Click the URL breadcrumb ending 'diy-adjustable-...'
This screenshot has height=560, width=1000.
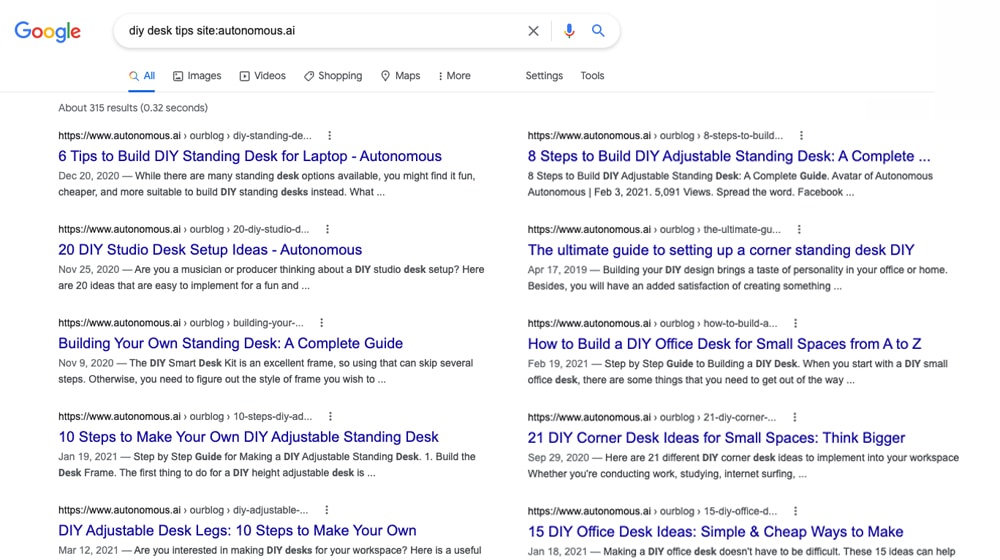tap(183, 510)
